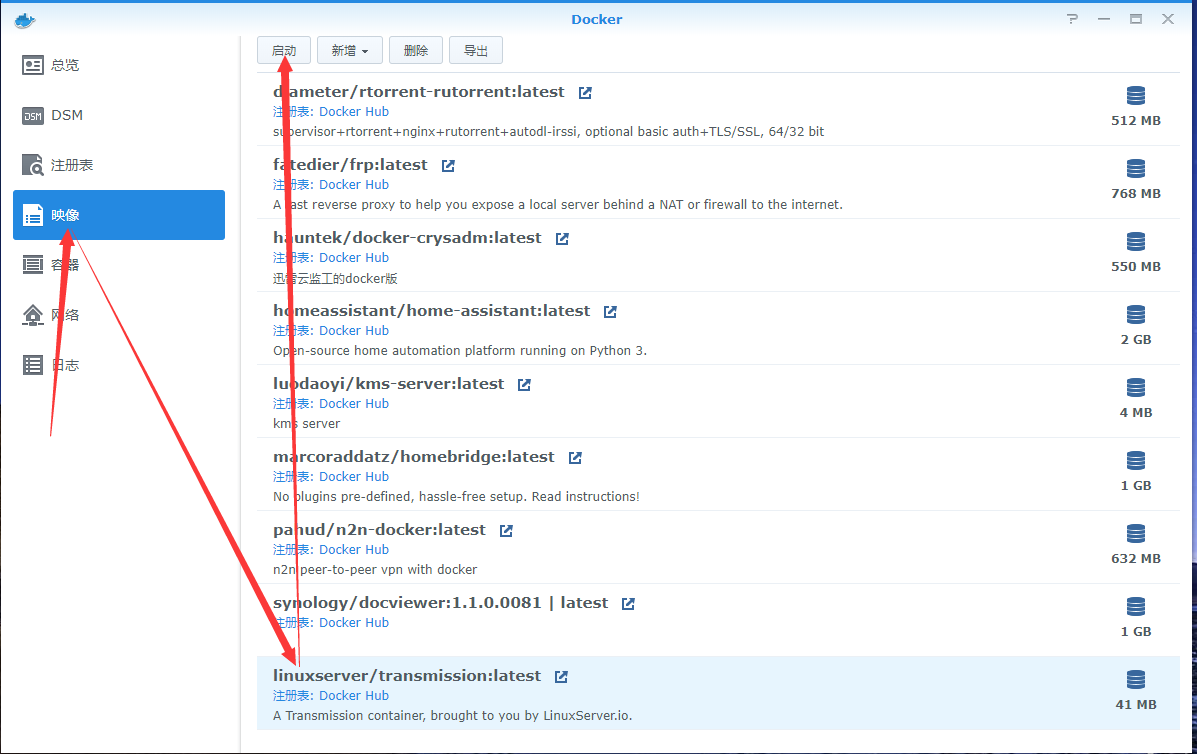This screenshot has width=1197, height=754.
Task: Open Docker Hub link under hauntek/docker-crysadm
Action: pyautogui.click(x=354, y=258)
